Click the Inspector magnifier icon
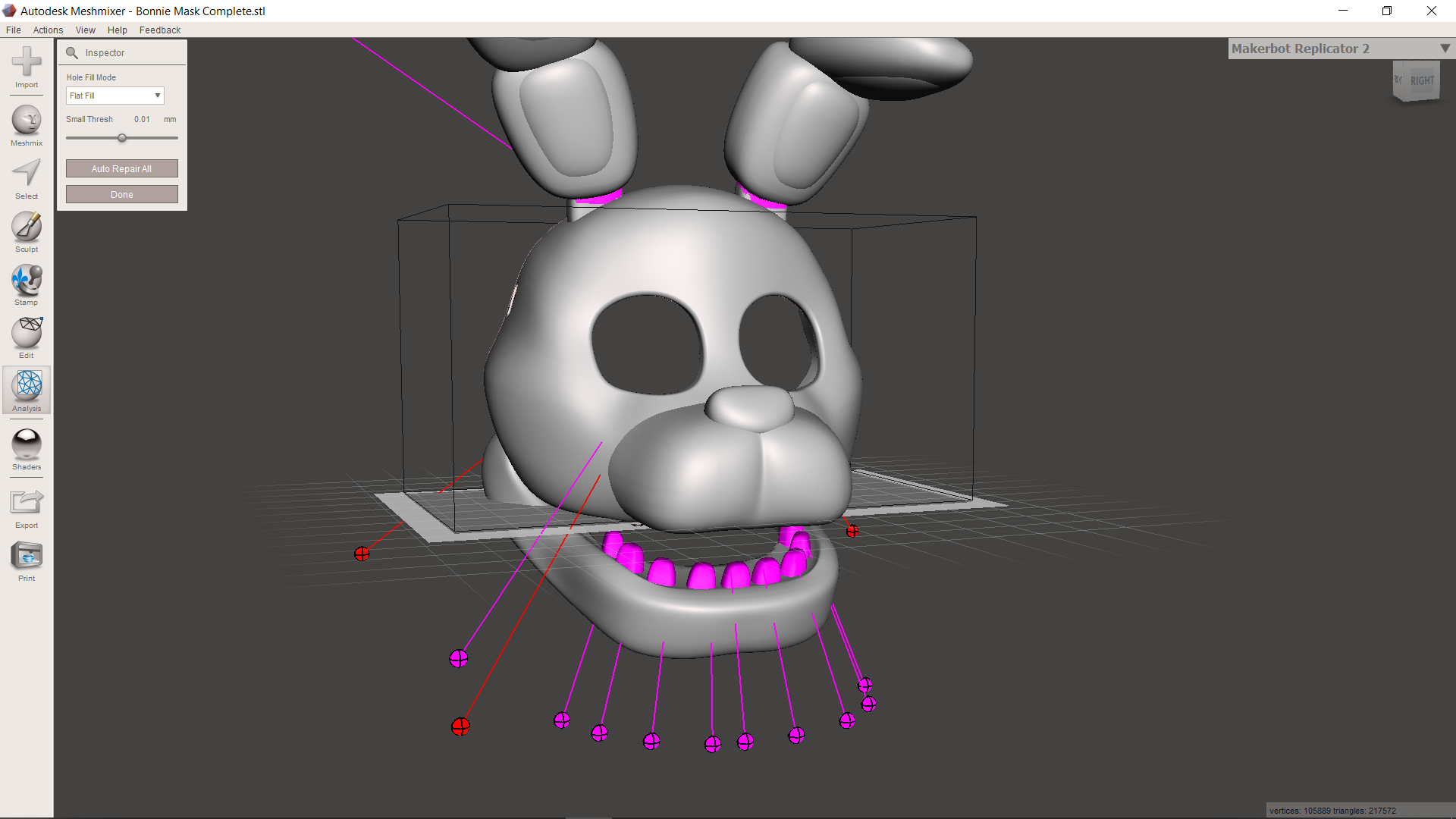This screenshot has width=1456, height=819. (72, 53)
